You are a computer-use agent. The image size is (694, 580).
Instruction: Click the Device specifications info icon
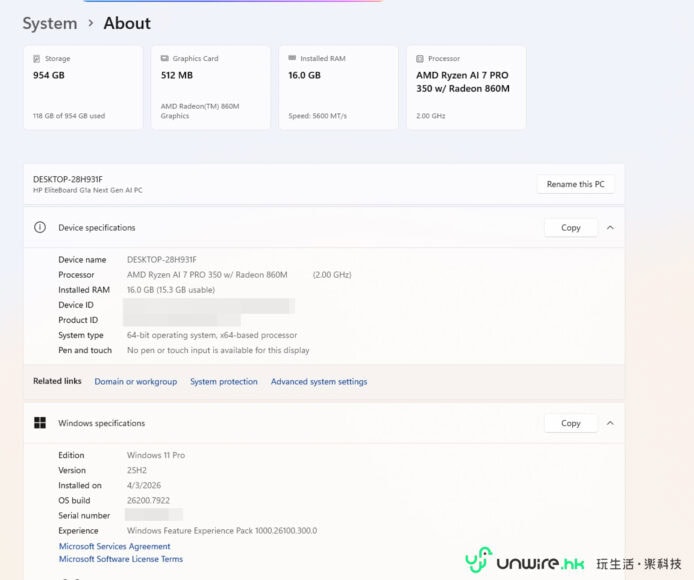pyautogui.click(x=40, y=228)
